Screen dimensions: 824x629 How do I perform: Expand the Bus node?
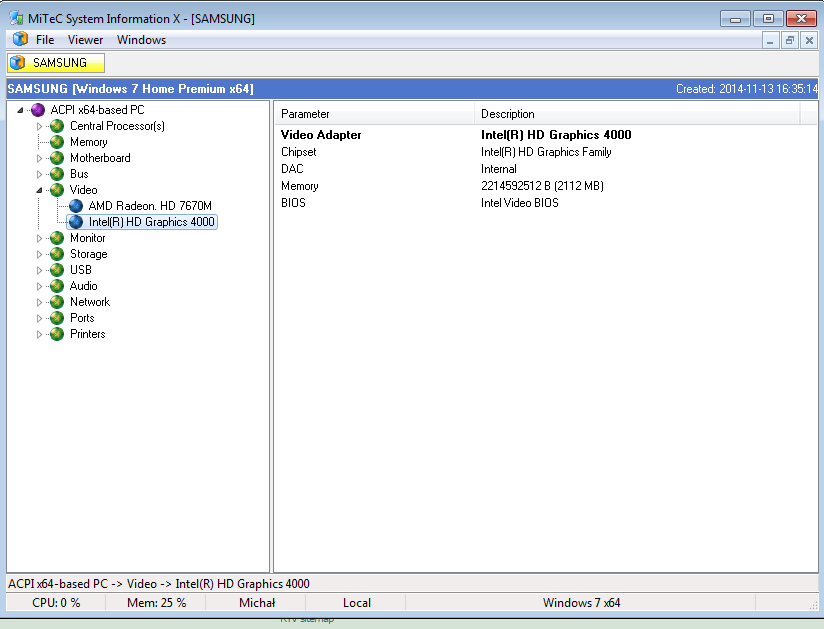(39, 174)
